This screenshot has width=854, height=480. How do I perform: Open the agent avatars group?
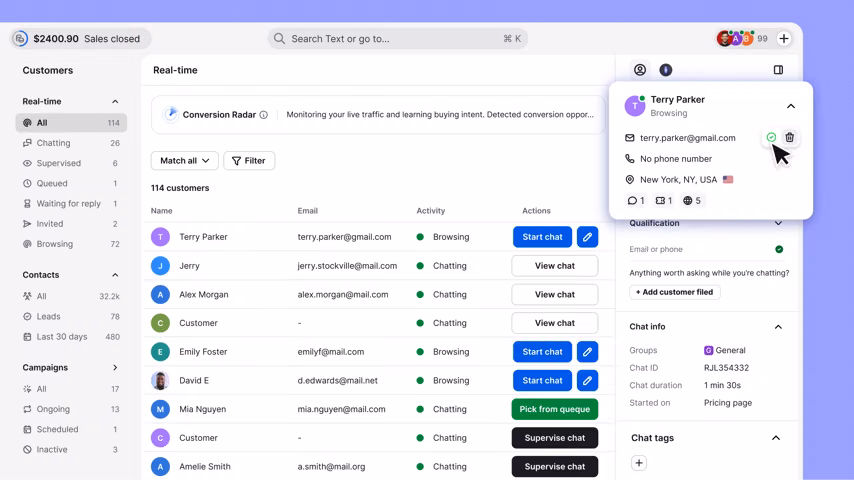click(735, 39)
